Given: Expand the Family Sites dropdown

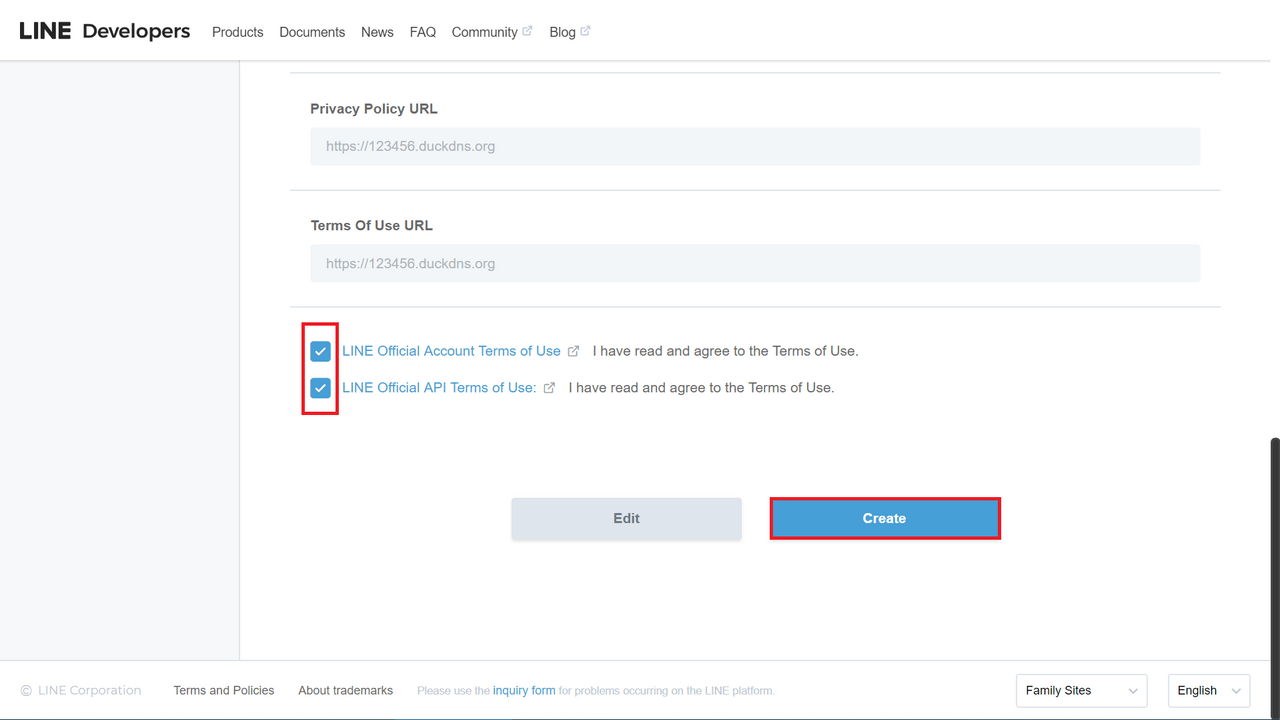Looking at the screenshot, I should click(x=1081, y=690).
